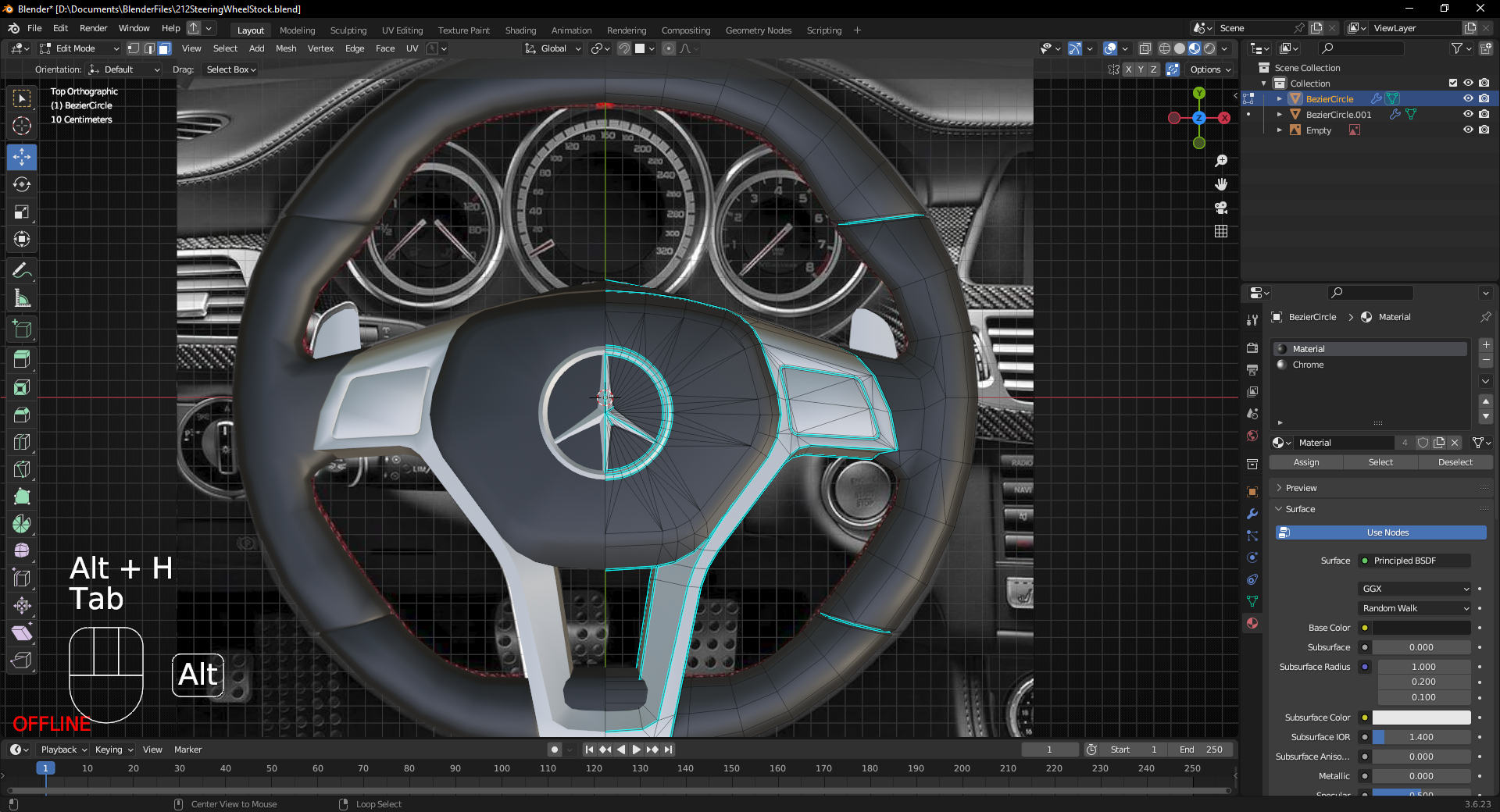Image resolution: width=1500 pixels, height=812 pixels.
Task: Select the Spin tool
Action: 22,524
